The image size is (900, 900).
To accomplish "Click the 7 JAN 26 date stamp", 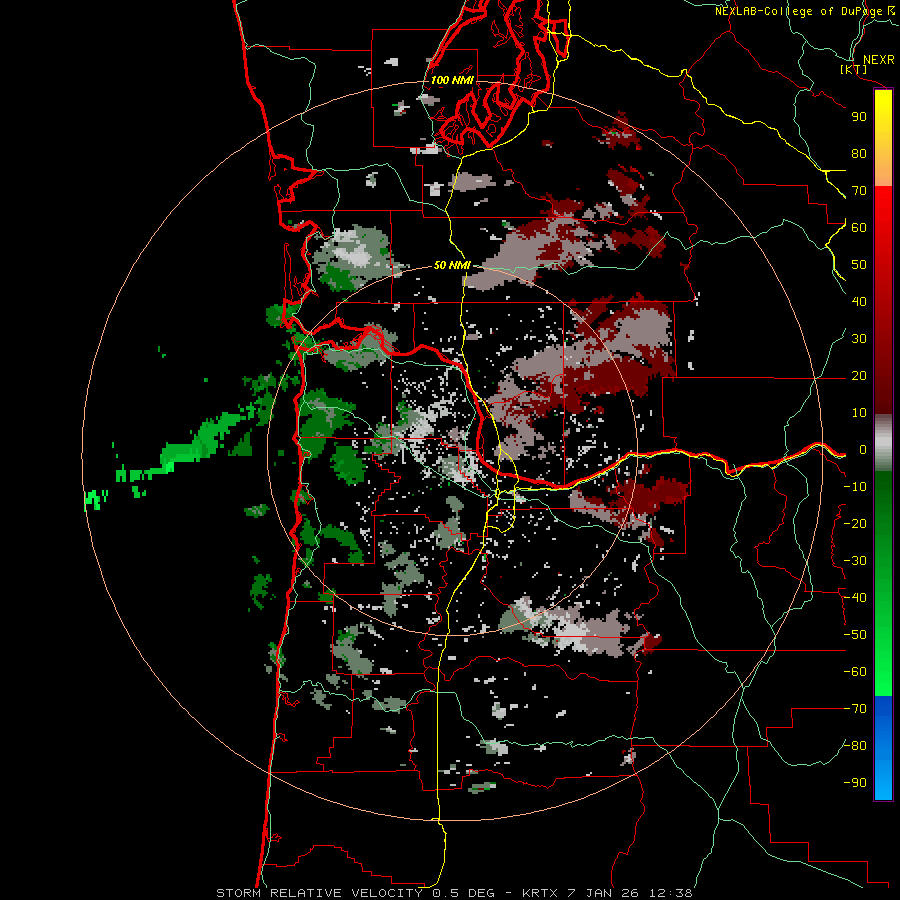I will coord(604,893).
